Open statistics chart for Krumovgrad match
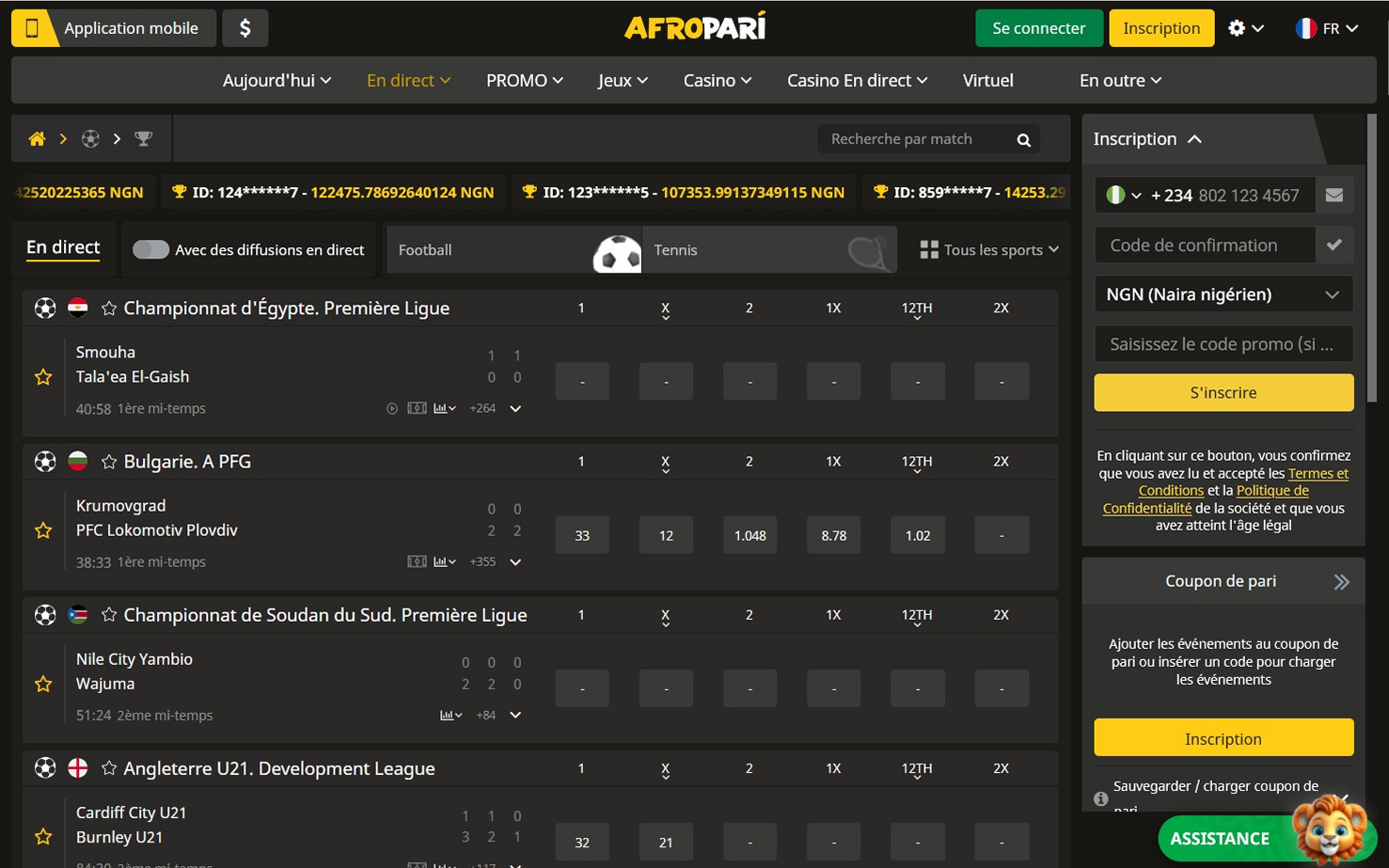This screenshot has width=1389, height=868. coord(445,562)
